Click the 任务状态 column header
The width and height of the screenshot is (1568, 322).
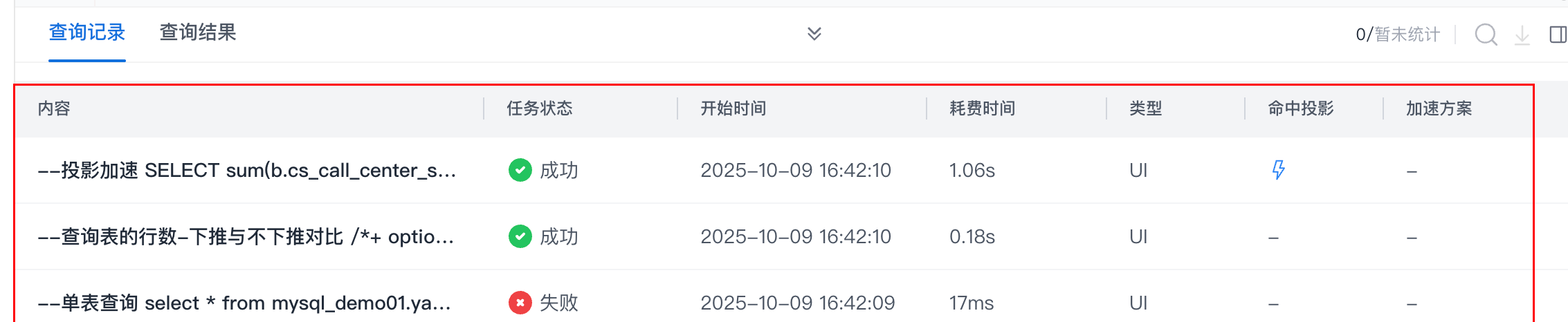pos(539,108)
